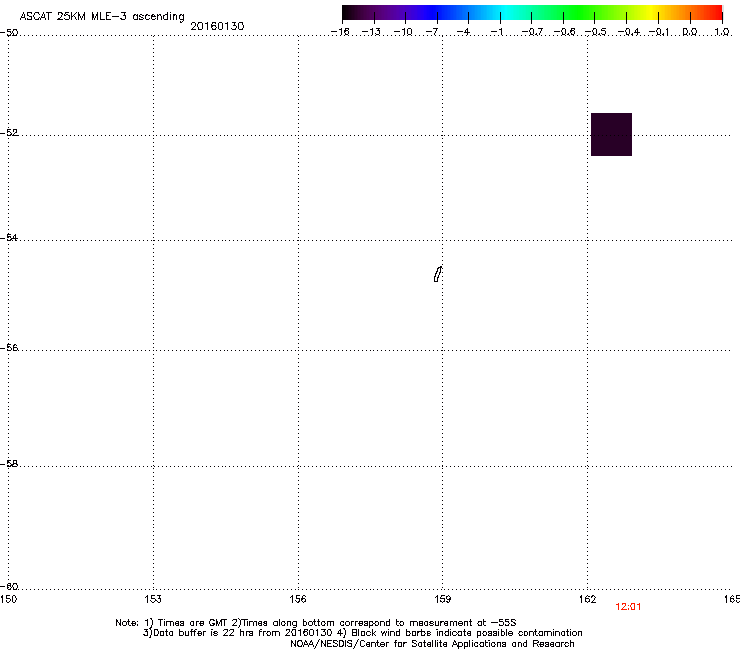Click the "ASCAT 25KM MLE-3 ascending" title
This screenshot has width=740, height=650.
click(102, 17)
